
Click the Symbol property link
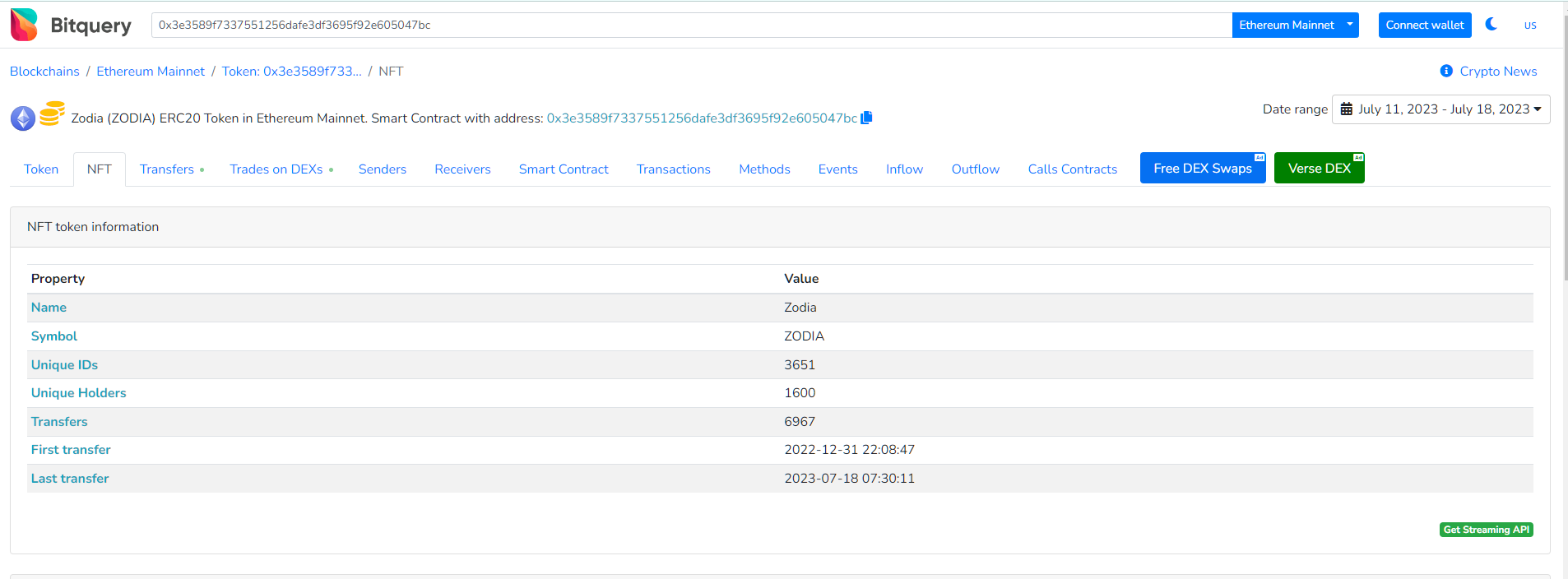pos(54,336)
